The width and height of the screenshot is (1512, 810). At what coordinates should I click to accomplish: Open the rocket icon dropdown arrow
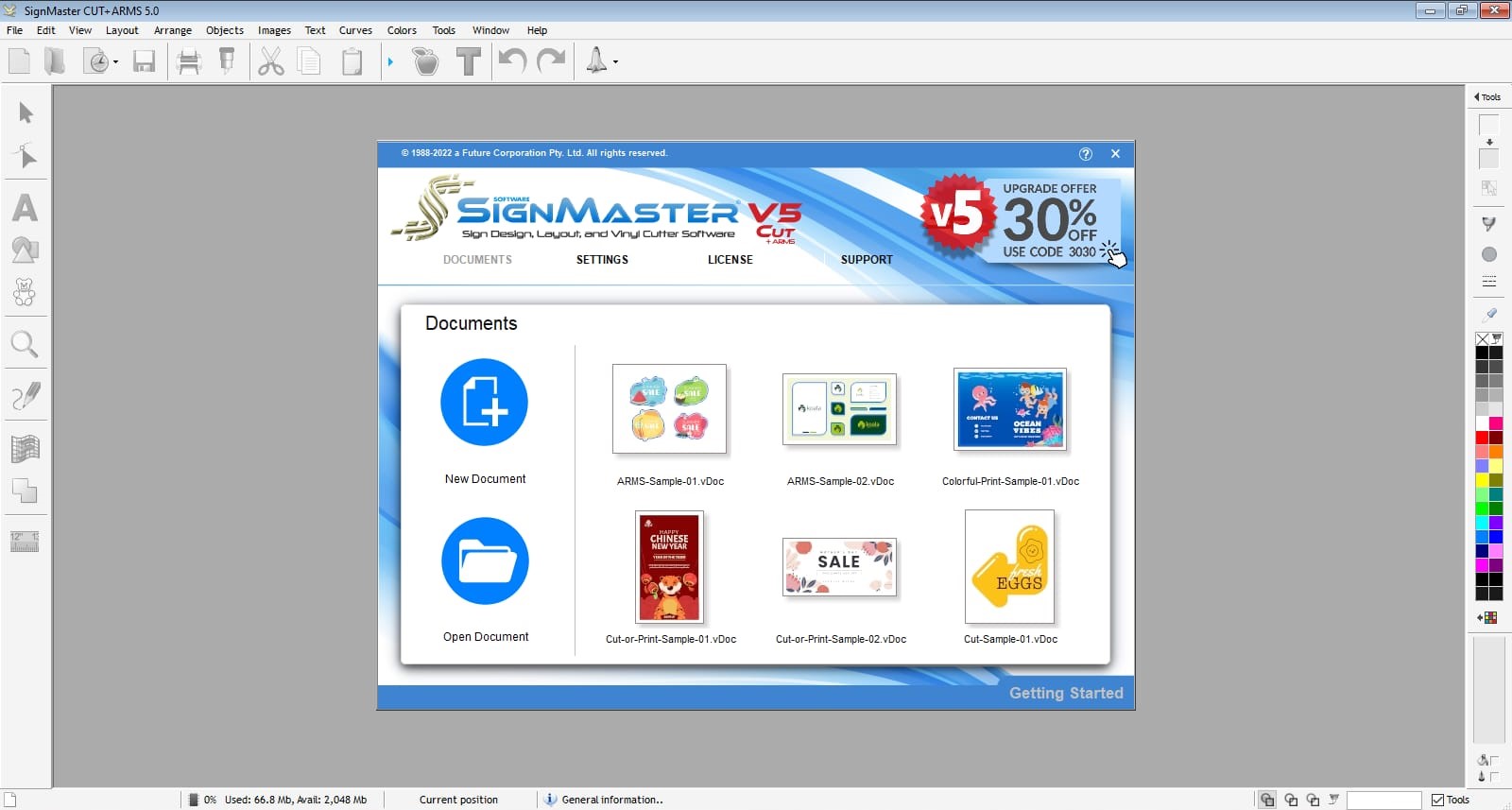[x=616, y=62]
